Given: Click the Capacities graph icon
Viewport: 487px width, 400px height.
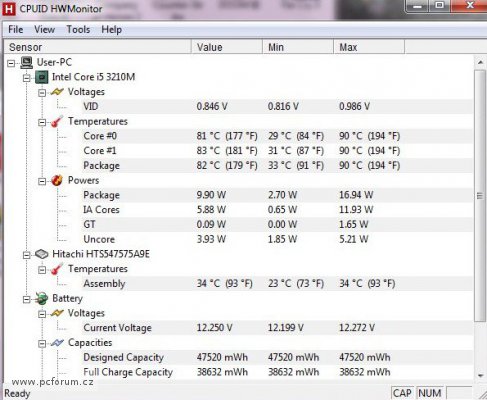Looking at the screenshot, I should (57, 343).
